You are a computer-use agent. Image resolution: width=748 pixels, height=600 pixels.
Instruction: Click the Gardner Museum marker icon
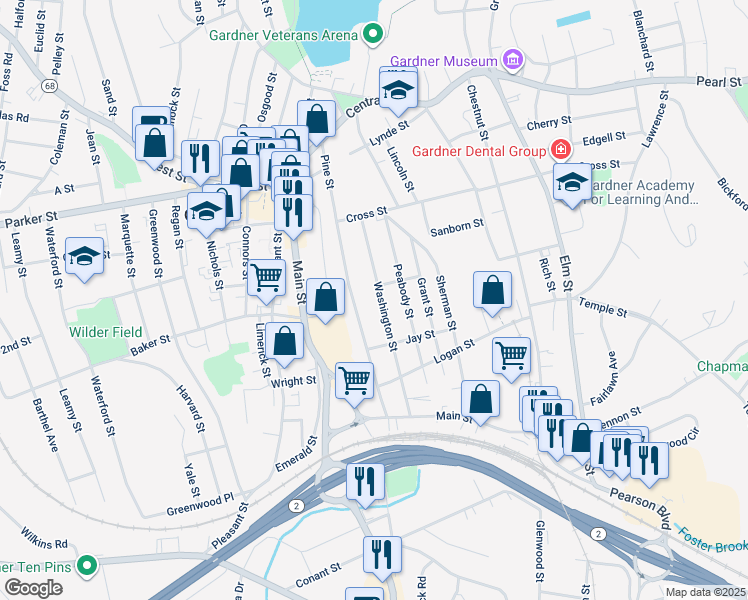coord(513,61)
